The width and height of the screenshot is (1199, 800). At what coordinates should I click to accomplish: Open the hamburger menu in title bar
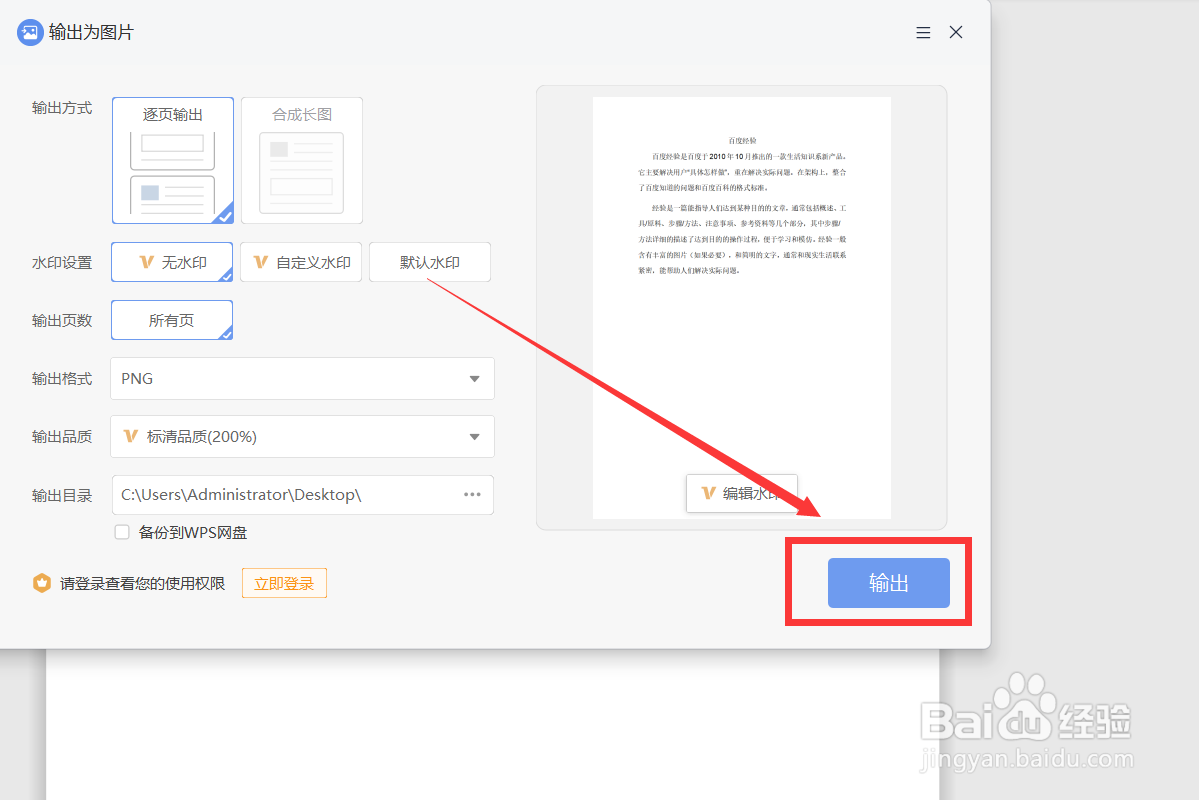923,32
